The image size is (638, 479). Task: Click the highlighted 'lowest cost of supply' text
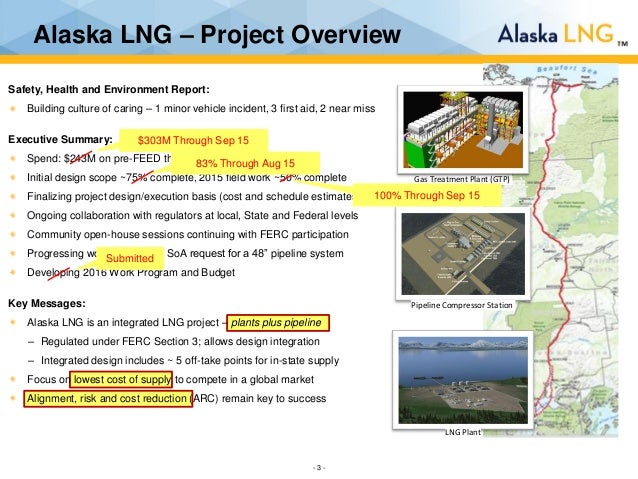121,379
